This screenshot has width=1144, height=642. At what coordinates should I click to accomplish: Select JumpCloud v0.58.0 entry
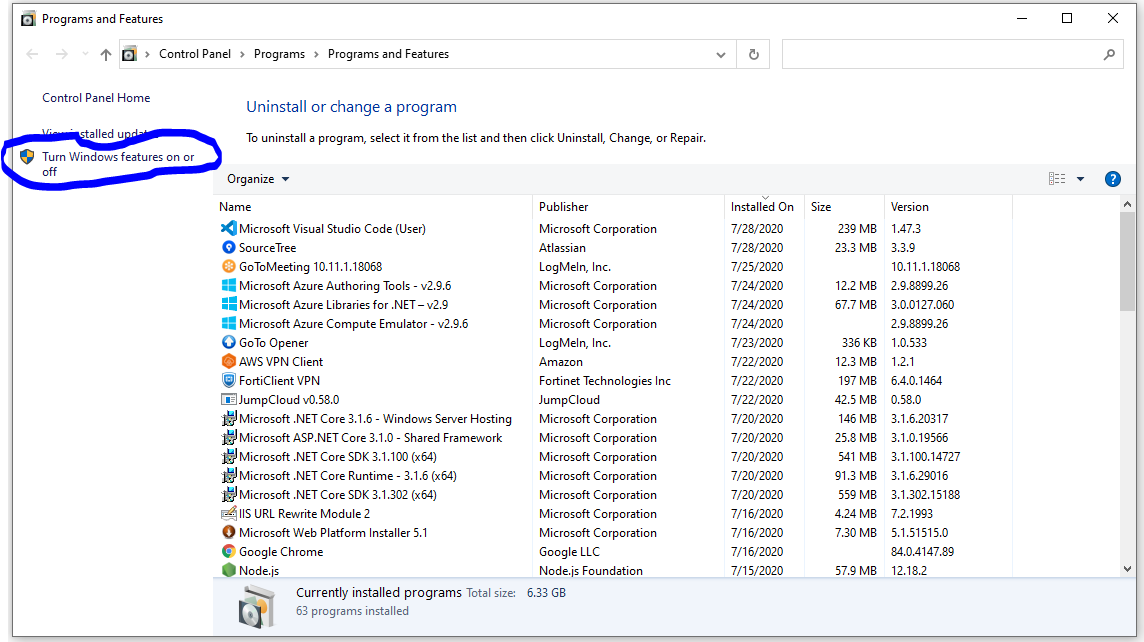[x=289, y=400]
